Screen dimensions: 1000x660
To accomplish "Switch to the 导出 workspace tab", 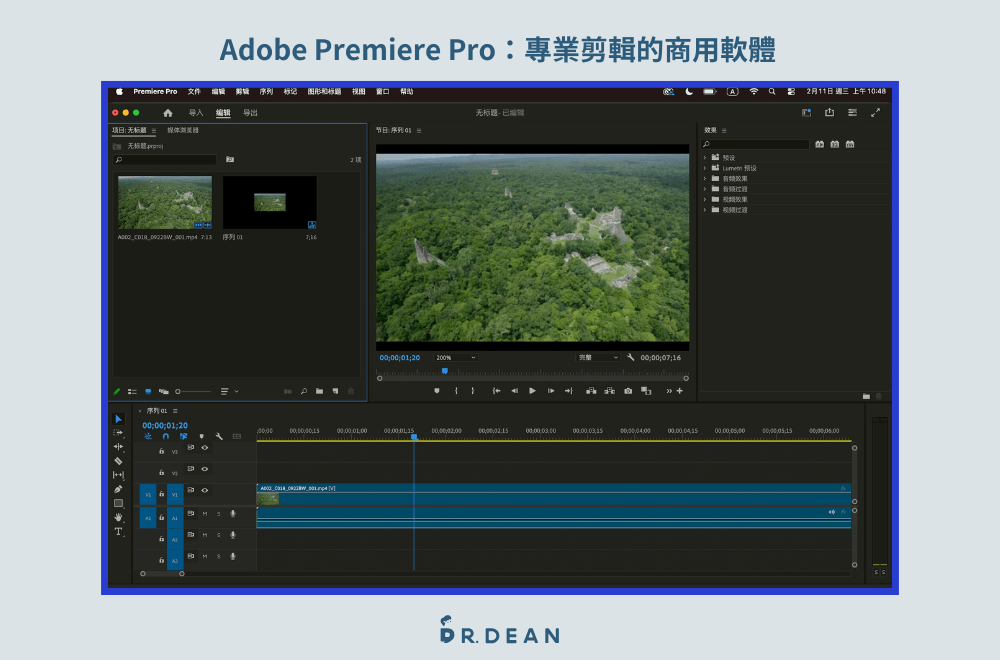I will [x=250, y=113].
